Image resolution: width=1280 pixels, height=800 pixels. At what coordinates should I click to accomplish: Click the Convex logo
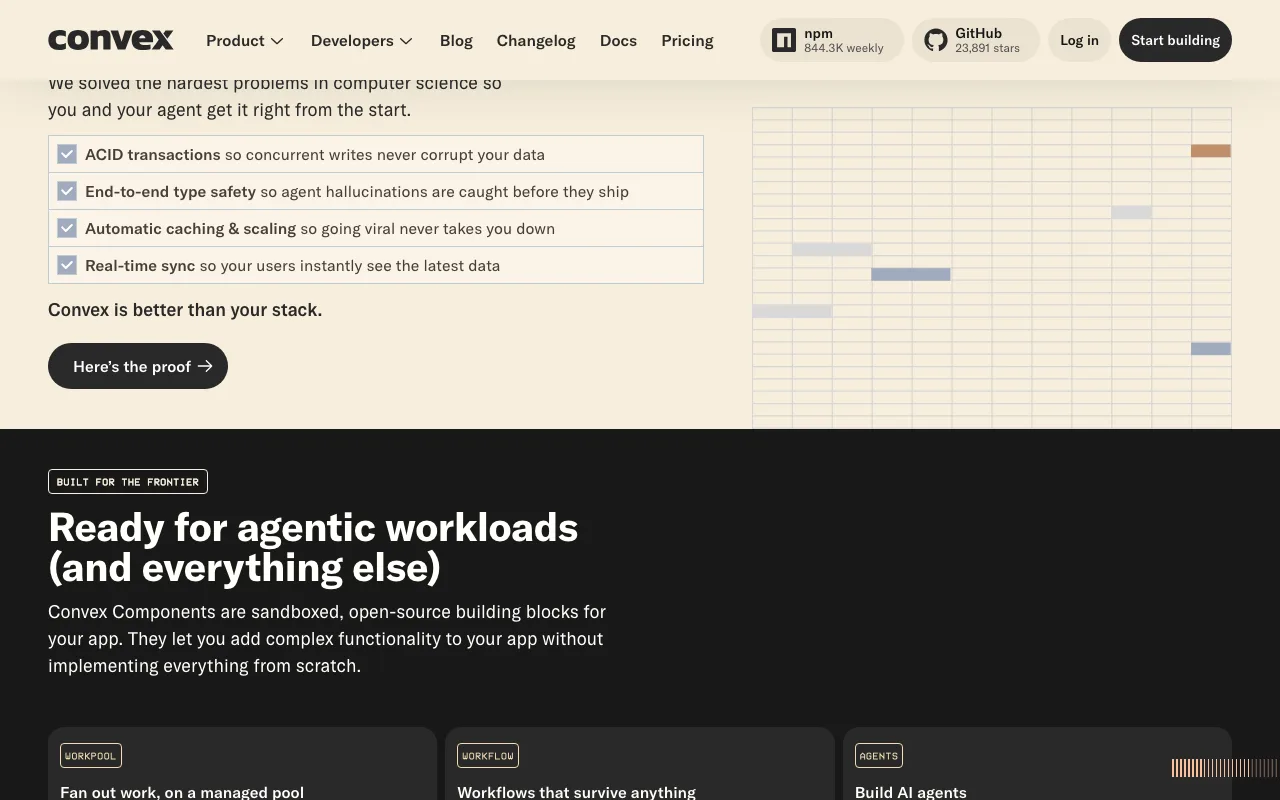[x=111, y=40]
